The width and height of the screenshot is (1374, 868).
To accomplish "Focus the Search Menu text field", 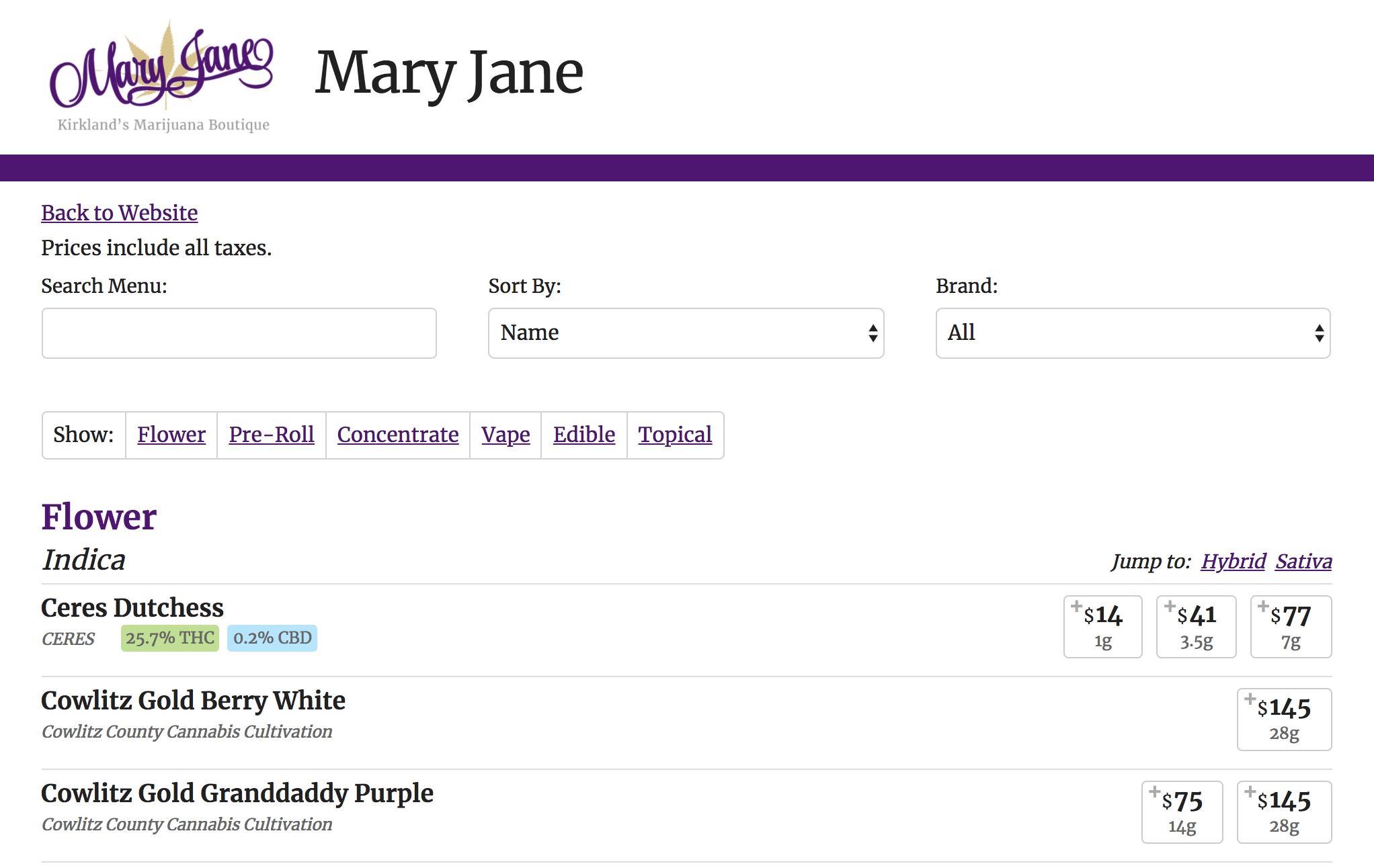I will 239,333.
